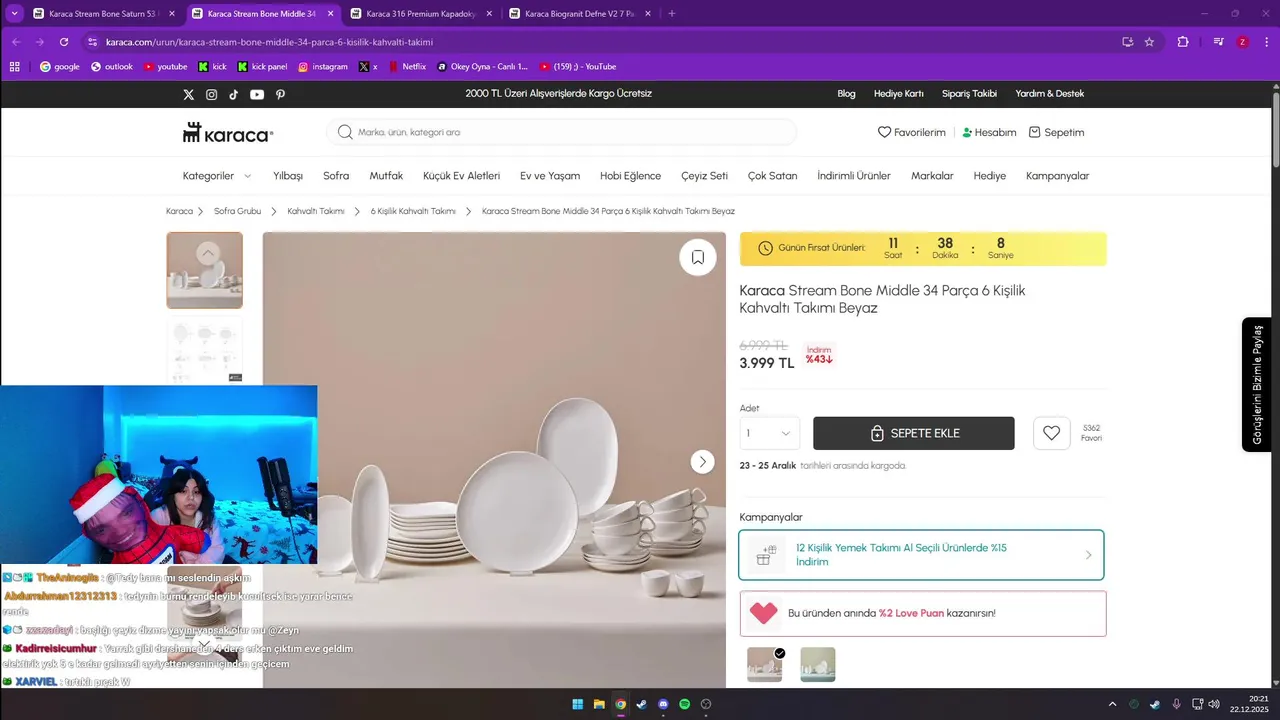Open Karaca's Instagram page from the header

[x=211, y=94]
